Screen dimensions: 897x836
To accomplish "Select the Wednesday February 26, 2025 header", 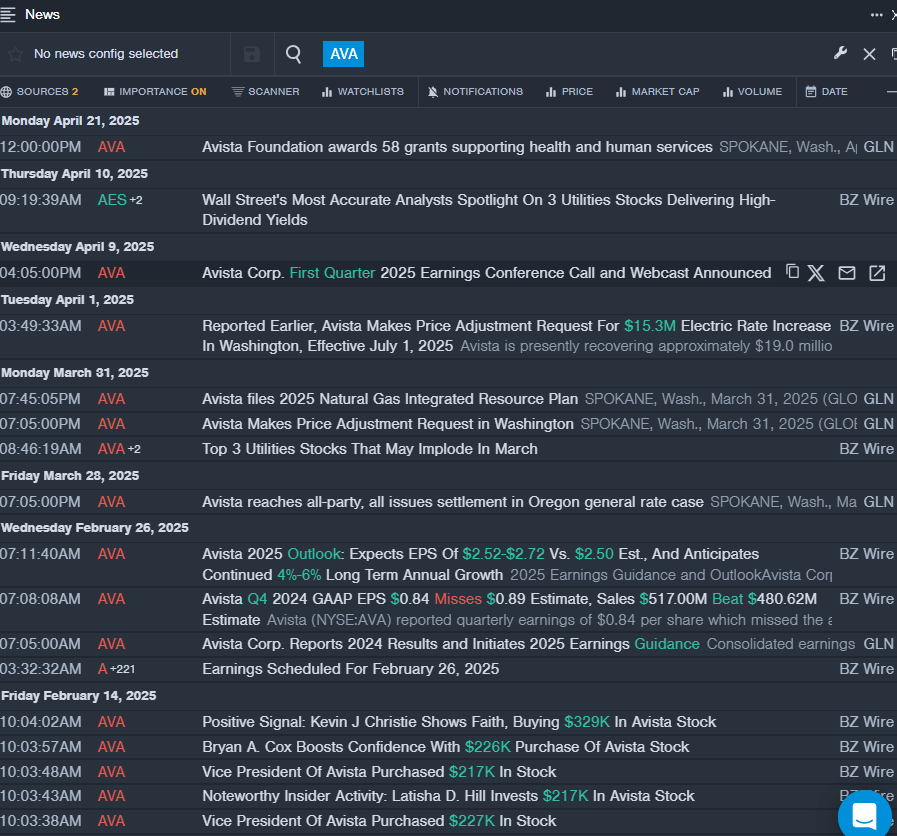I will [x=95, y=528].
